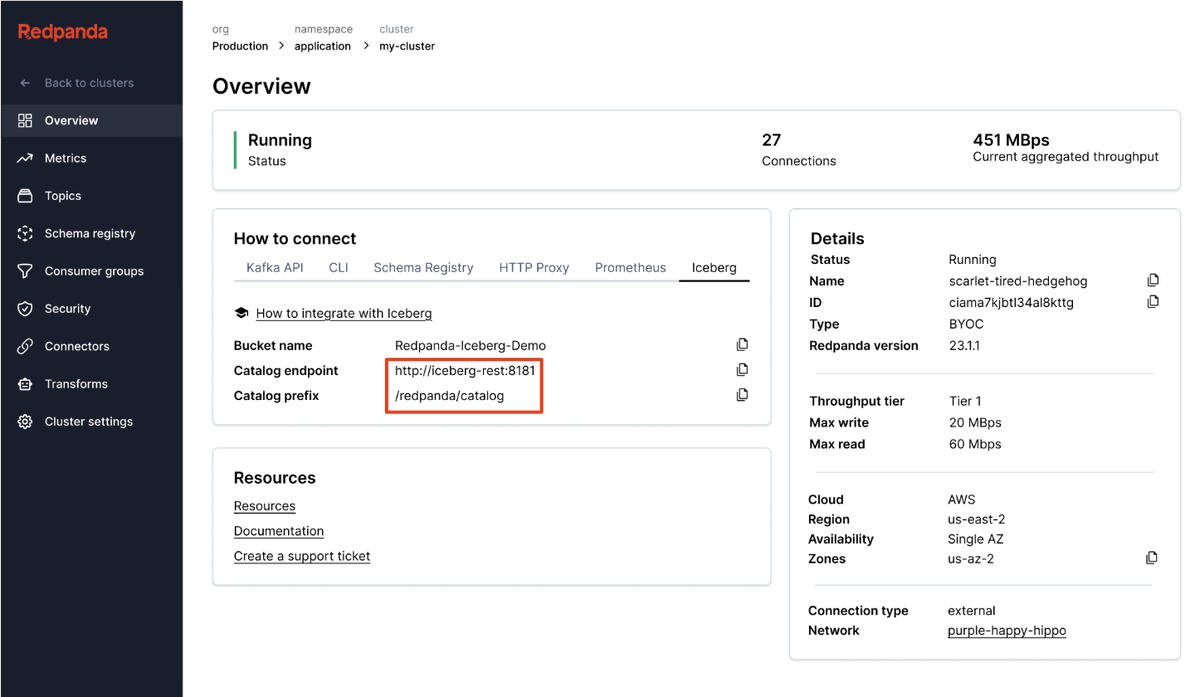Select the Topics sidebar icon
The height and width of the screenshot is (697, 1200).
[65, 196]
